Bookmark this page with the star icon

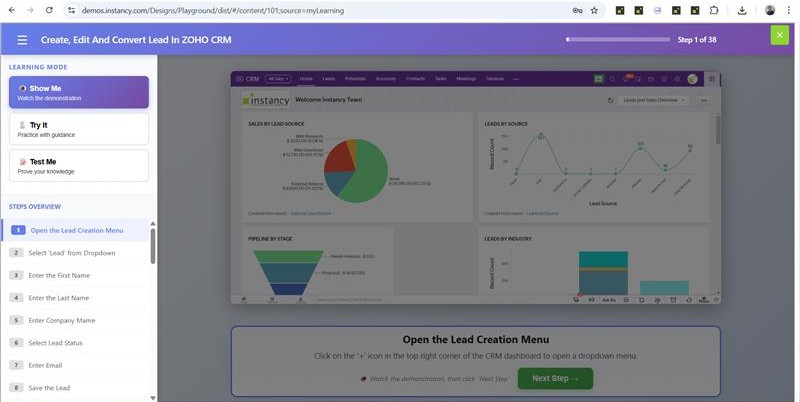coord(594,10)
